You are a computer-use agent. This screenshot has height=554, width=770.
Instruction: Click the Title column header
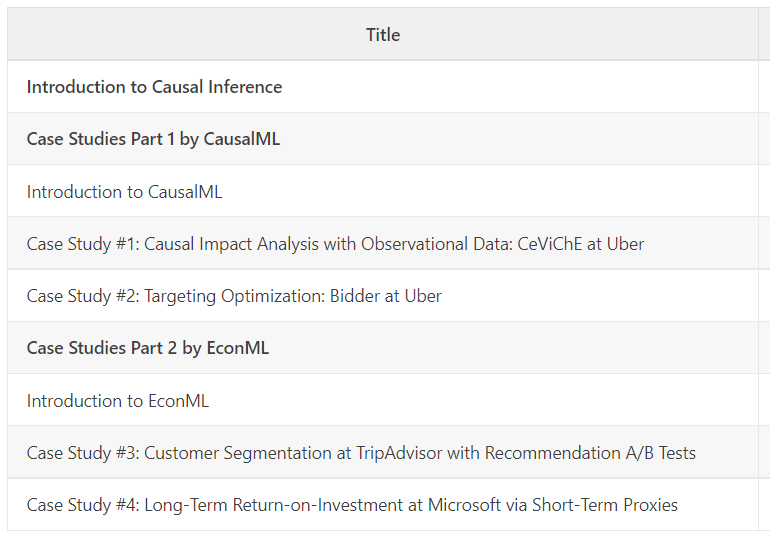pos(382,35)
